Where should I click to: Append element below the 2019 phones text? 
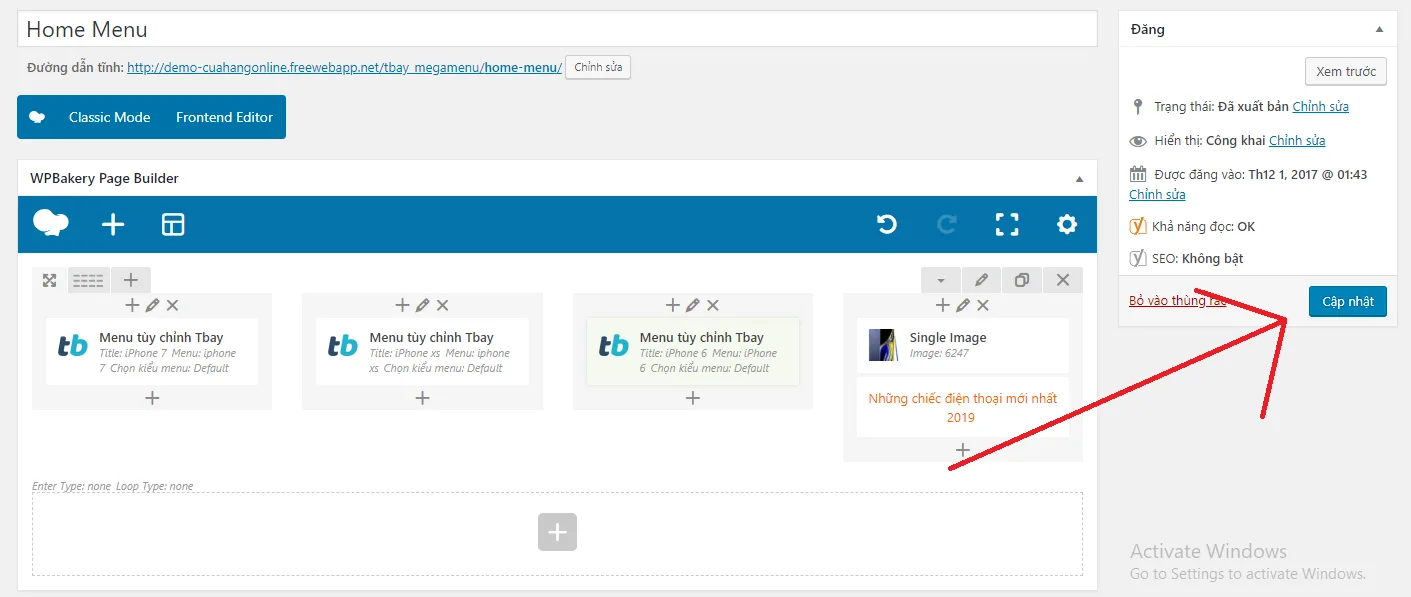coord(962,450)
